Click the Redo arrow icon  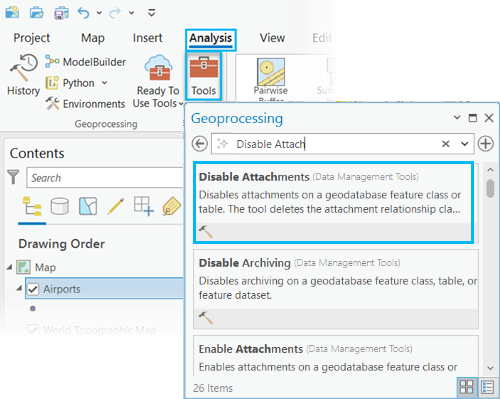pyautogui.click(x=115, y=13)
